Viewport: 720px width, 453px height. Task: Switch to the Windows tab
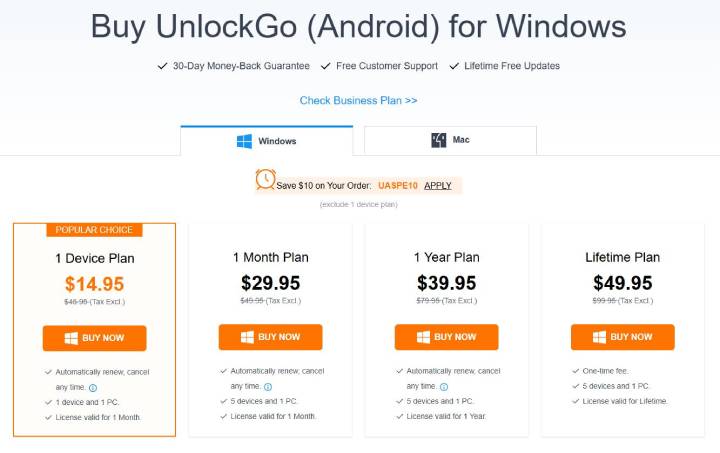pyautogui.click(x=267, y=141)
